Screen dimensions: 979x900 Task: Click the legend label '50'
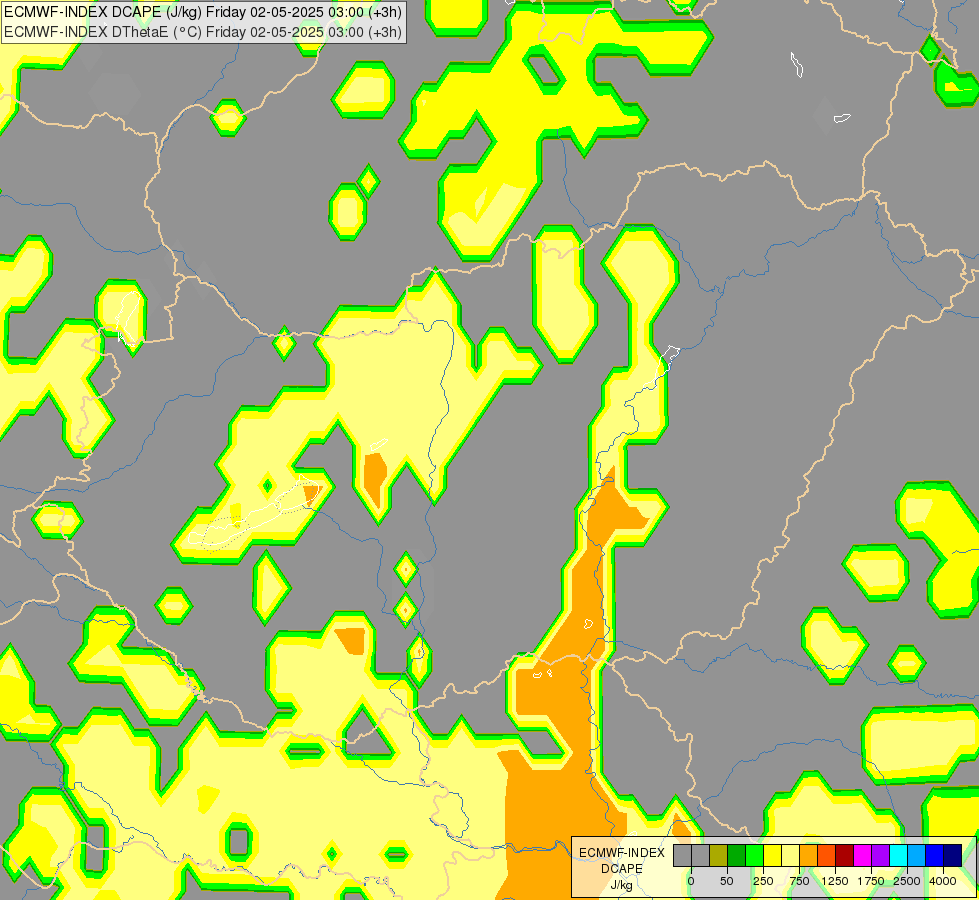pyautogui.click(x=727, y=881)
